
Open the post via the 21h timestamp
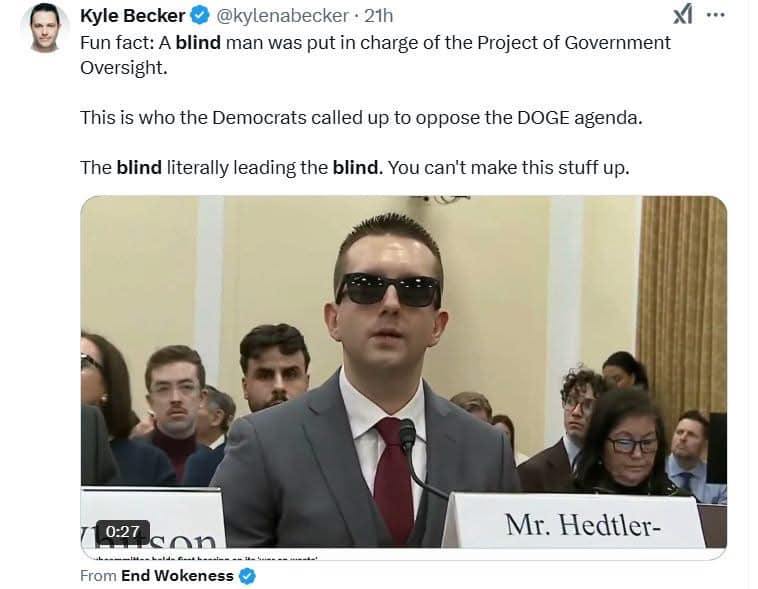point(379,16)
